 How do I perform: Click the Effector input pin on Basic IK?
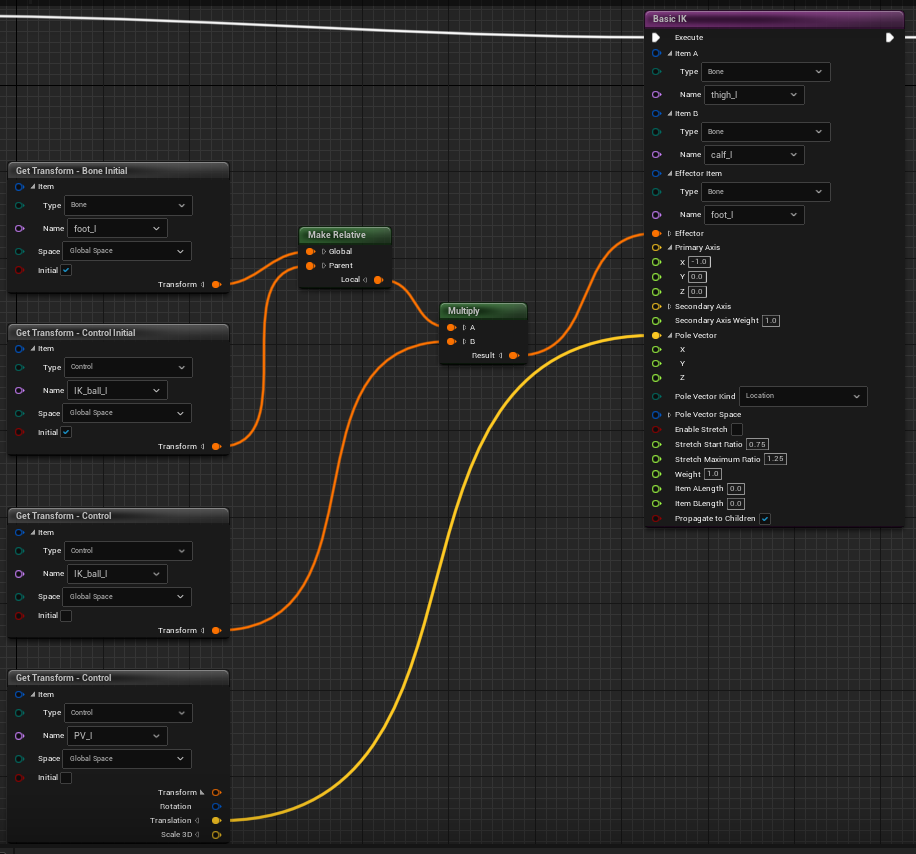click(656, 233)
